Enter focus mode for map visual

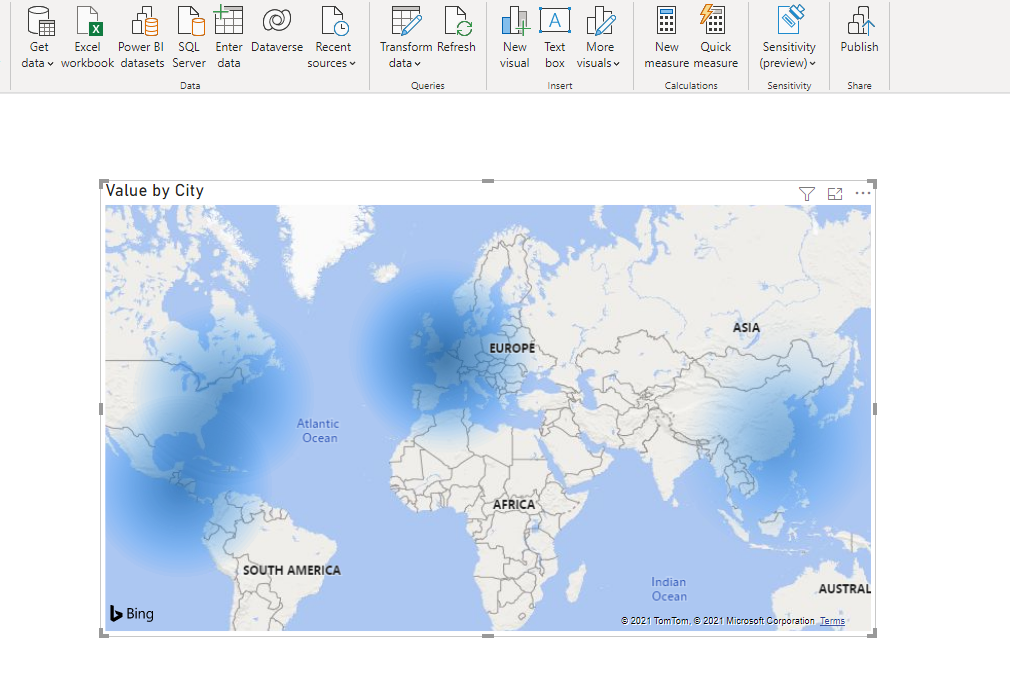[835, 194]
